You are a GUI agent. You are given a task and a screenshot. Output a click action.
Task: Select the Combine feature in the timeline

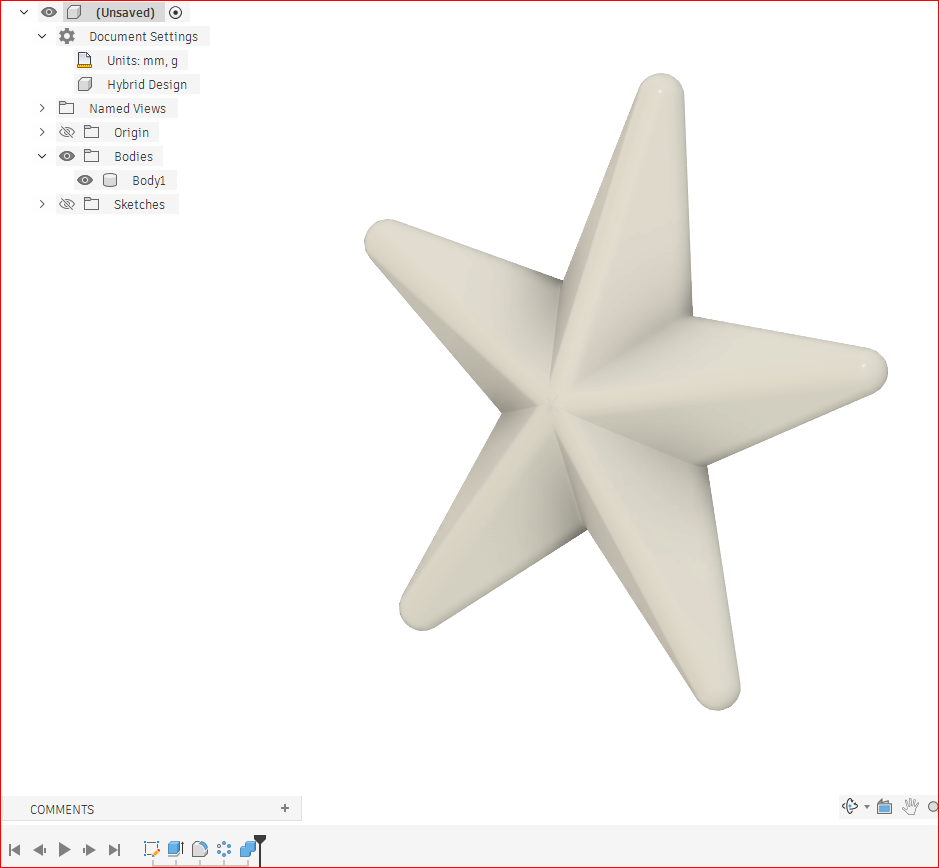(248, 849)
